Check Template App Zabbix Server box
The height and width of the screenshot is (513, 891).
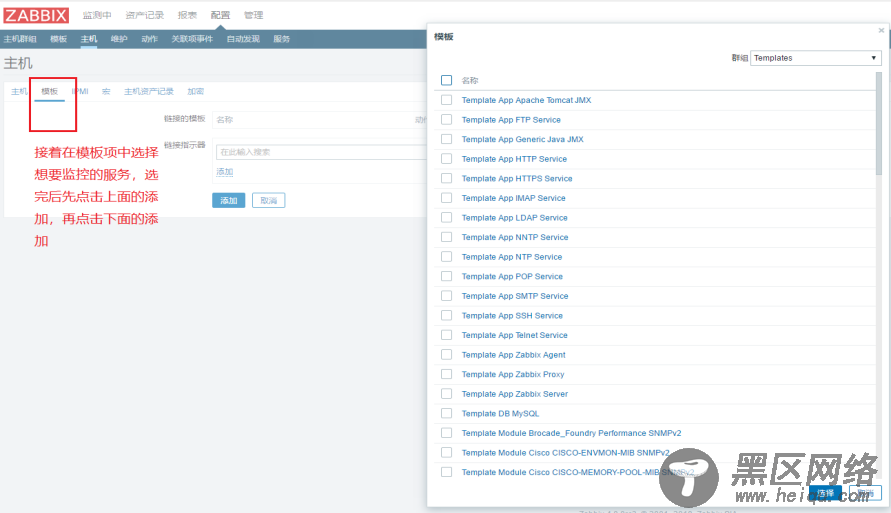447,394
